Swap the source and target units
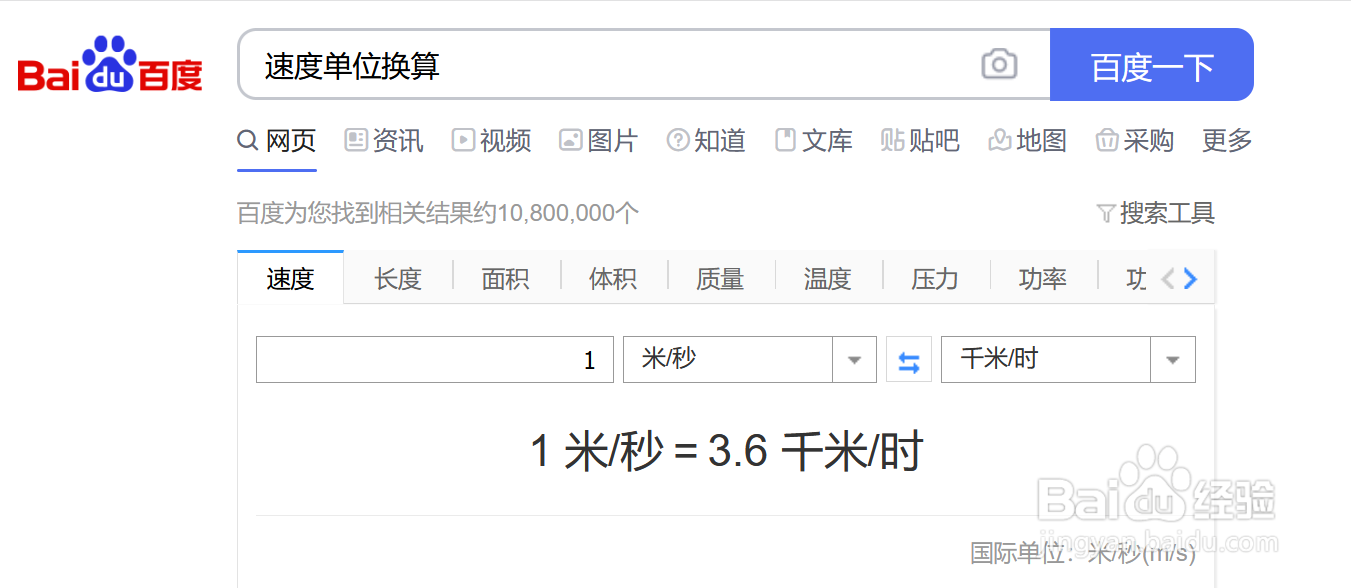The width and height of the screenshot is (1351, 588). coord(909,360)
